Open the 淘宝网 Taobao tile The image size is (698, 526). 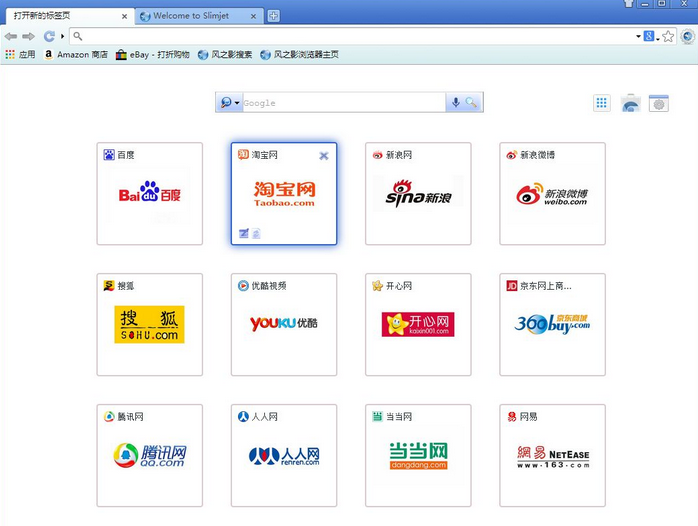pyautogui.click(x=284, y=194)
